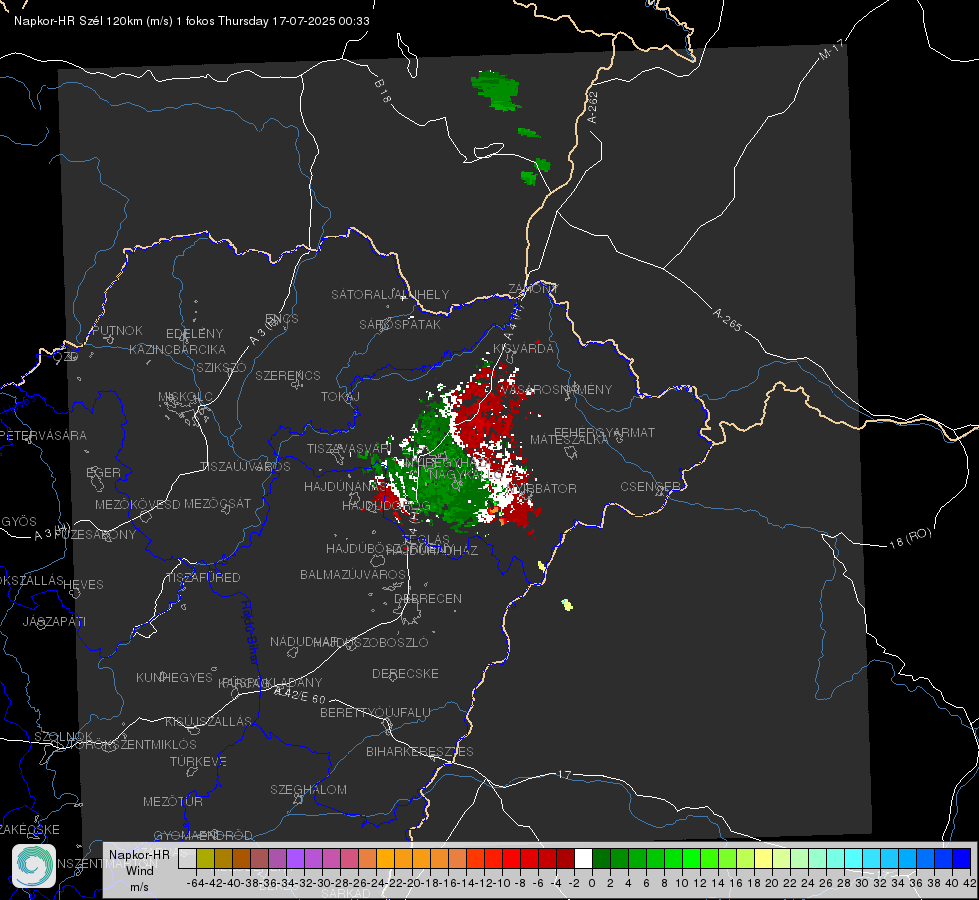Viewport: 979px width, 900px height.
Task: Click the TOKAJ label
Action: [340, 397]
